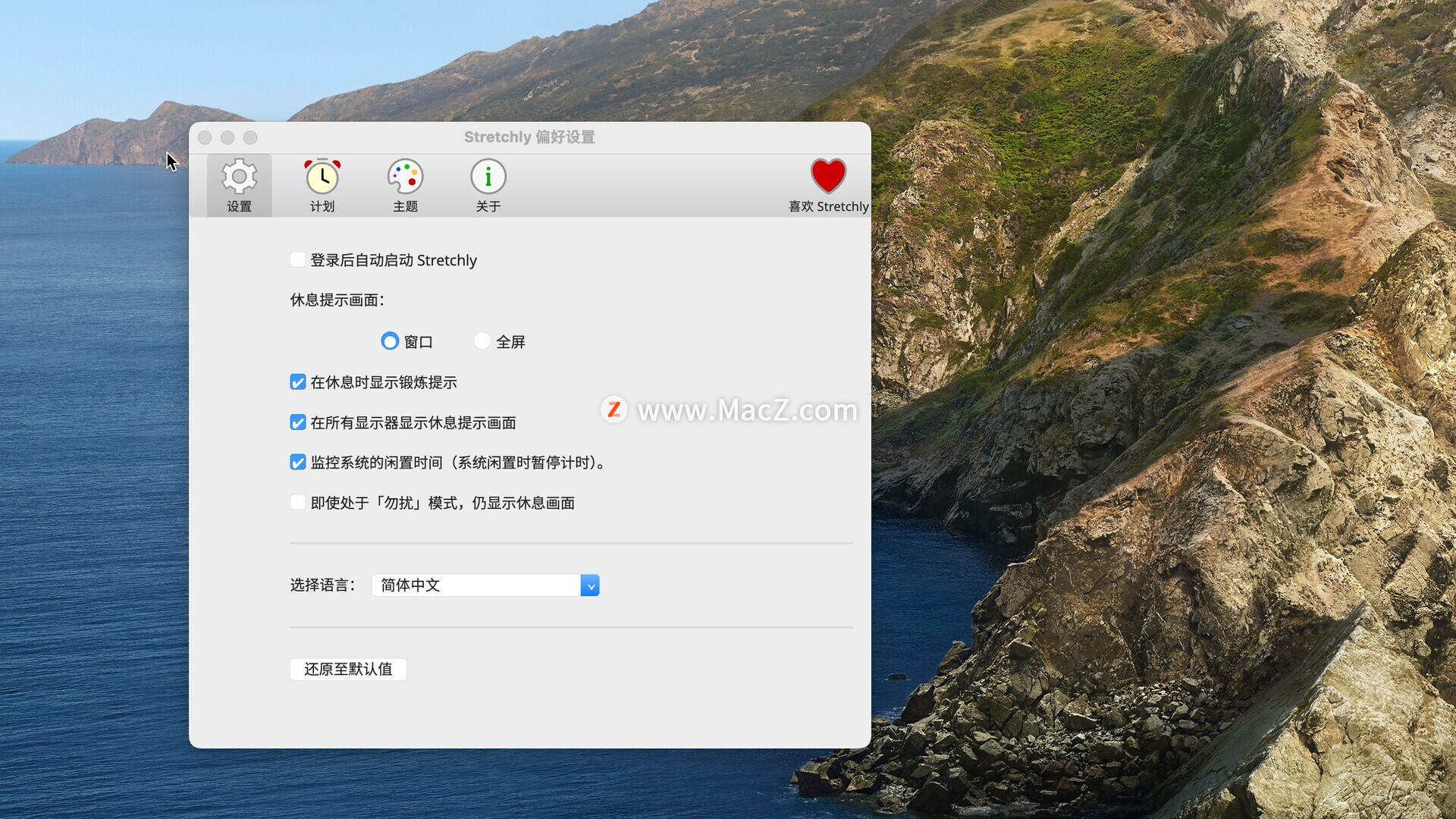1456x819 pixels.
Task: Click the green zoom window button
Action: coord(250,137)
